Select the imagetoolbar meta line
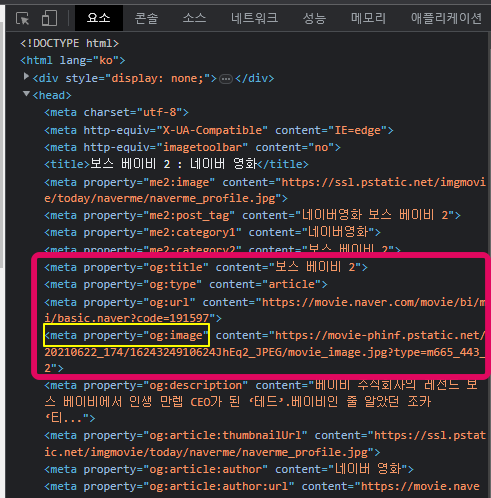The width and height of the screenshot is (491, 498). click(x=192, y=147)
